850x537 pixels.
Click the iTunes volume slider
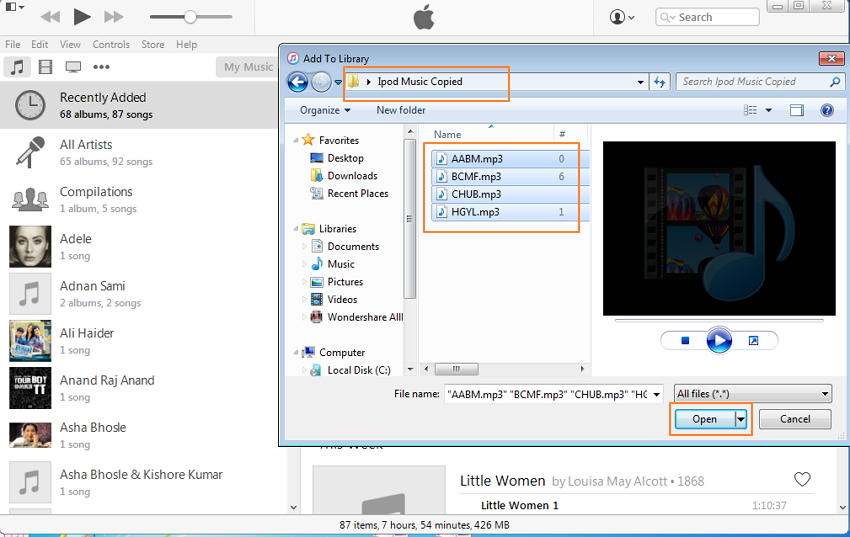[x=189, y=17]
